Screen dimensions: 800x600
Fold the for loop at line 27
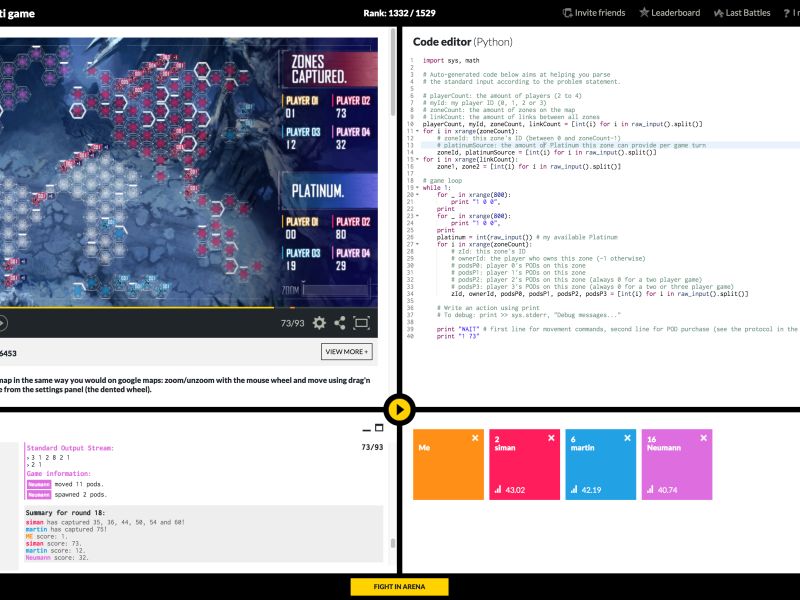[x=418, y=244]
